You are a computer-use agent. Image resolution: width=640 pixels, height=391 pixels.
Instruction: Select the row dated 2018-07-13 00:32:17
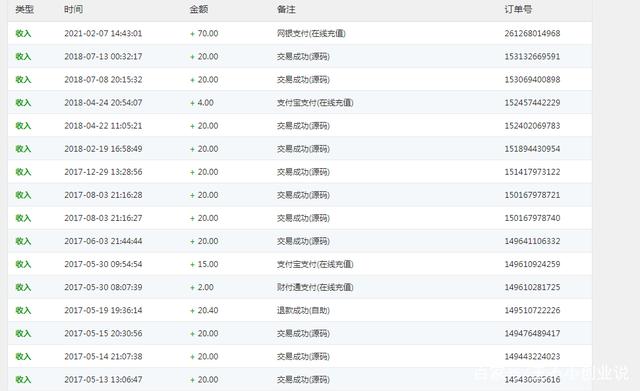click(300, 56)
